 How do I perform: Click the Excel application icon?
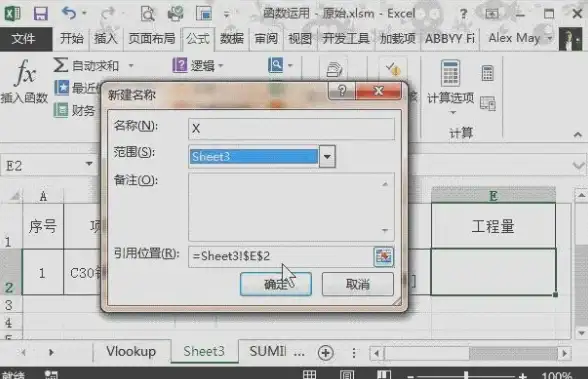(x=12, y=14)
